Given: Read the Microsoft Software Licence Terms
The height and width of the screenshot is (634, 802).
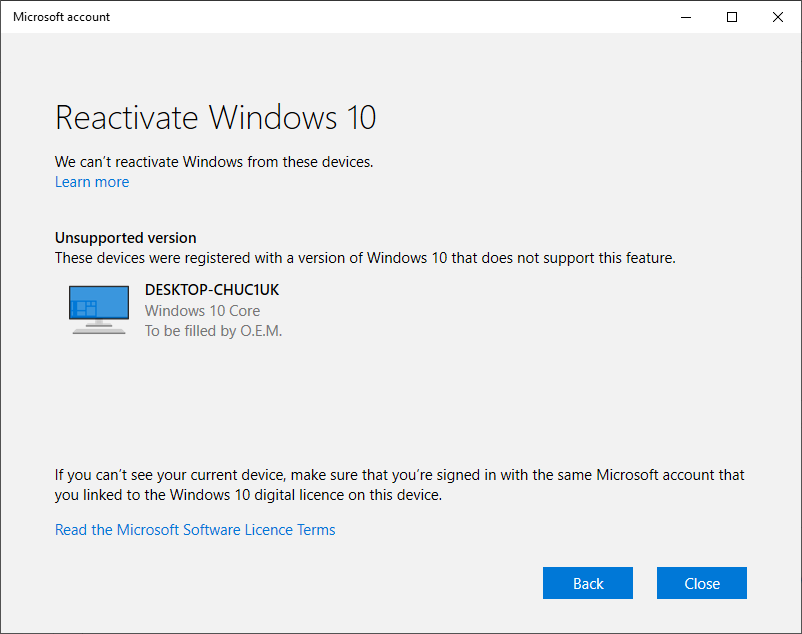Looking at the screenshot, I should click(x=195, y=530).
